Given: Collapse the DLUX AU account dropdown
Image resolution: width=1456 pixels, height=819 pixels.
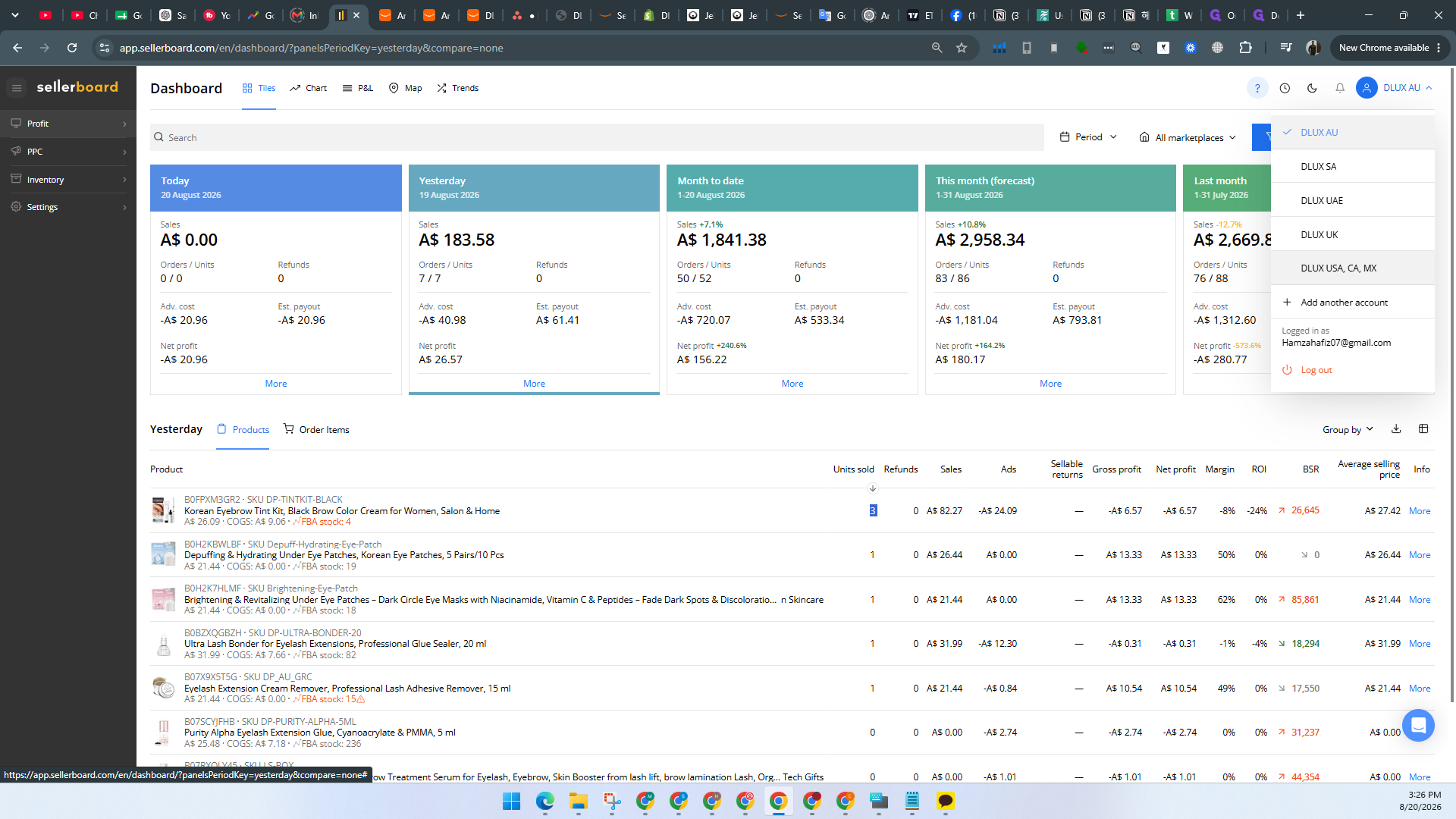Looking at the screenshot, I should (x=1408, y=88).
